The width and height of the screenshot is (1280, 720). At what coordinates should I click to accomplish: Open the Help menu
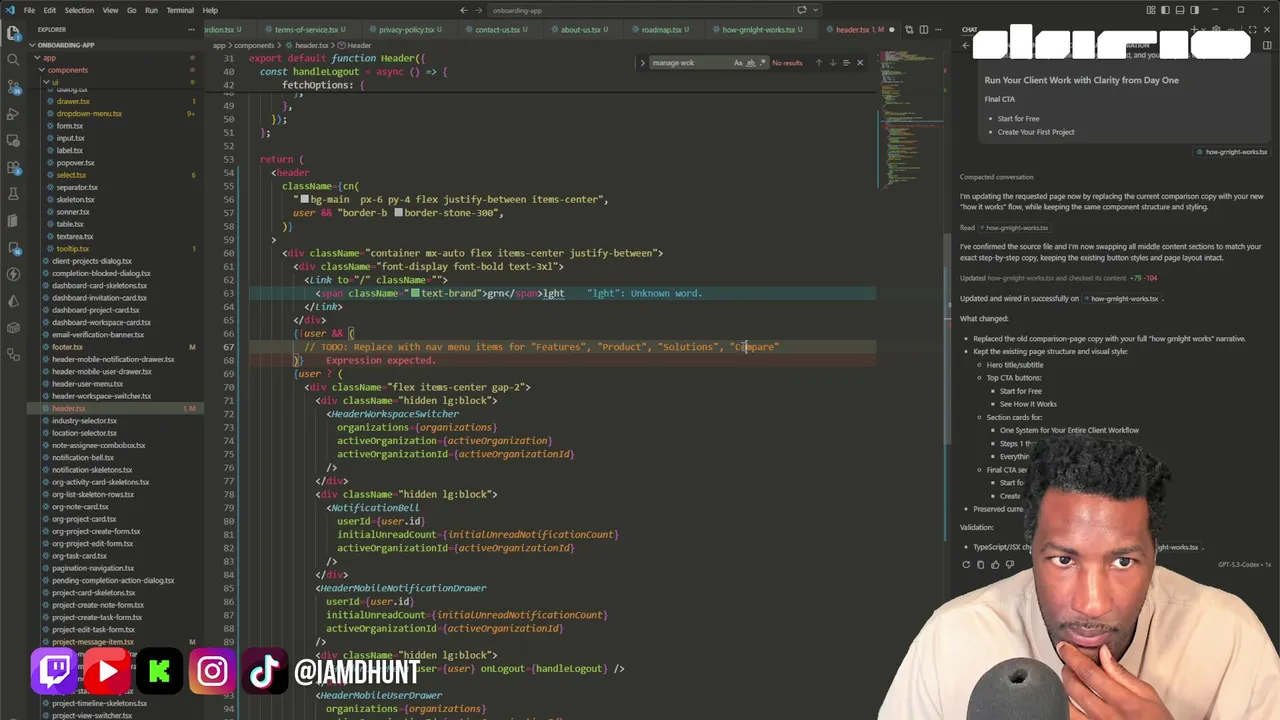[210, 10]
